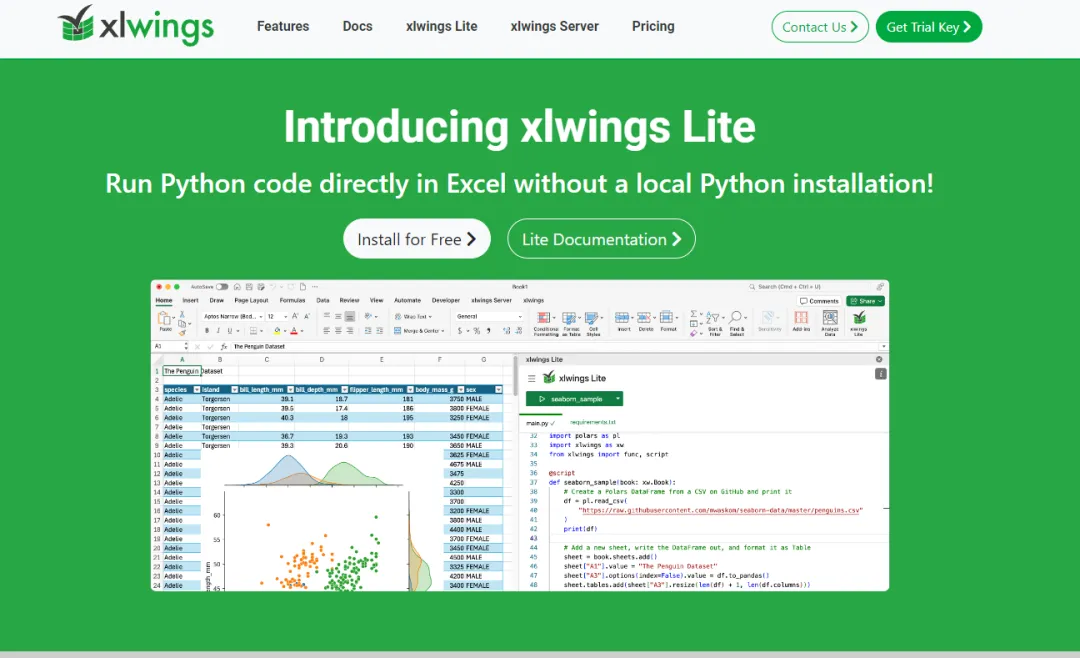Open the Pricing page
This screenshot has height=658, width=1080.
tap(653, 26)
